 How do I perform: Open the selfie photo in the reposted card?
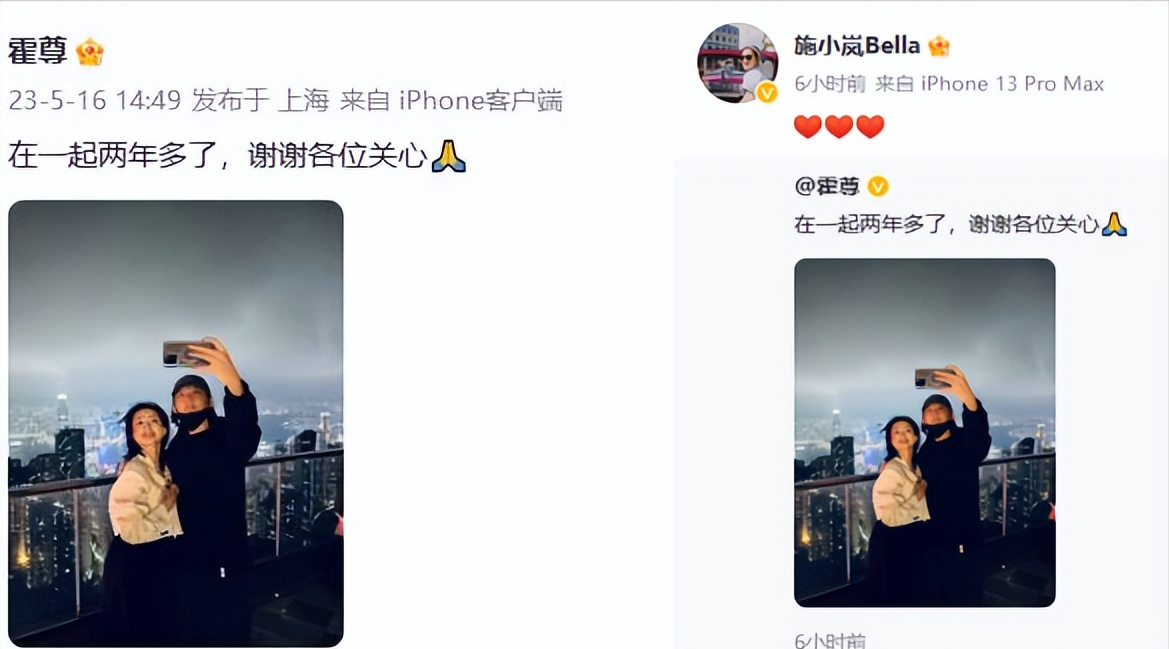(x=924, y=432)
